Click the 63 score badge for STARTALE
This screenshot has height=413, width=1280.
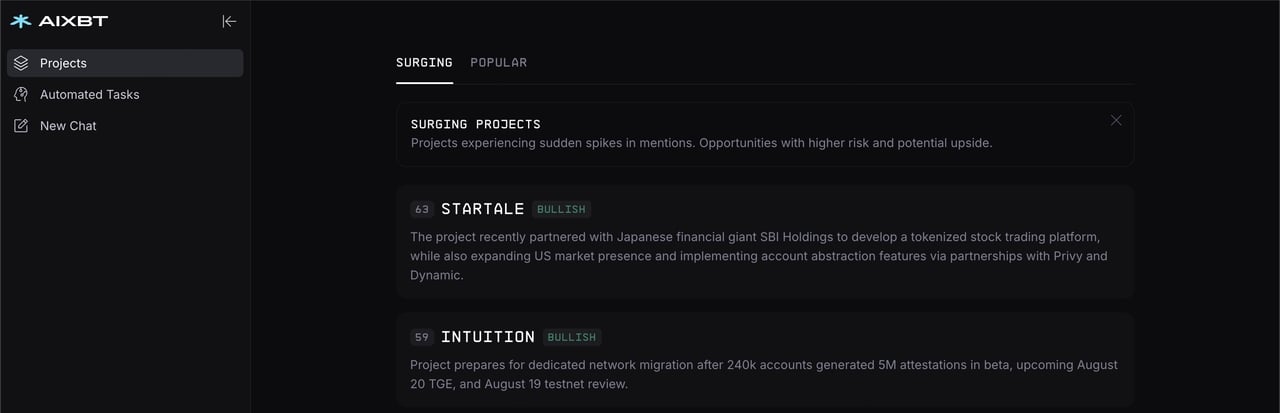422,210
